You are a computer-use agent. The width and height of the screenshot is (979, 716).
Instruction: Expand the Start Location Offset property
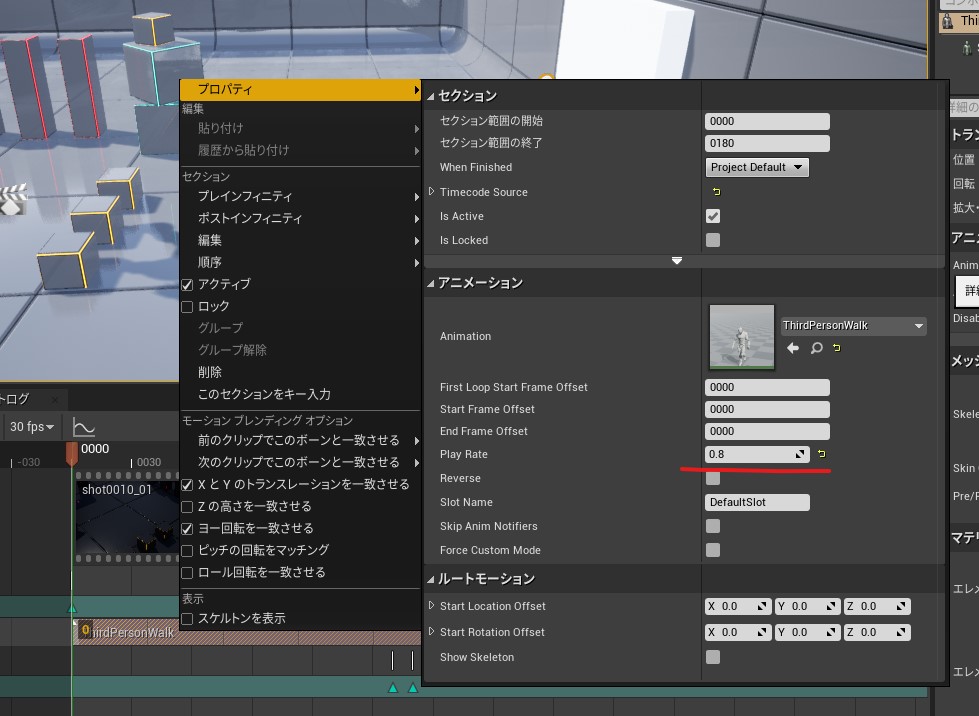tap(431, 606)
